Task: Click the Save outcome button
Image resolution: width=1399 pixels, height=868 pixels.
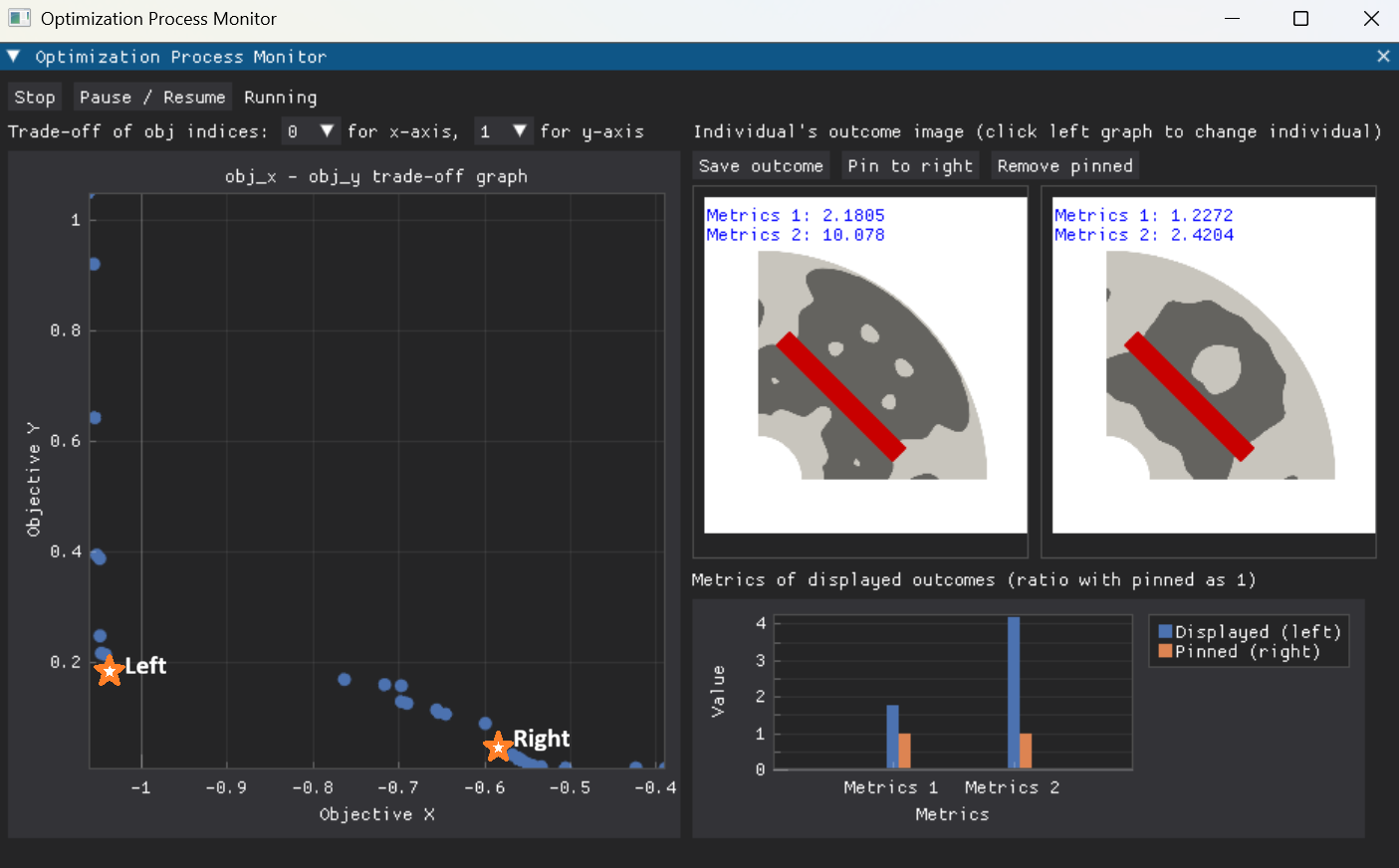Action: [761, 166]
